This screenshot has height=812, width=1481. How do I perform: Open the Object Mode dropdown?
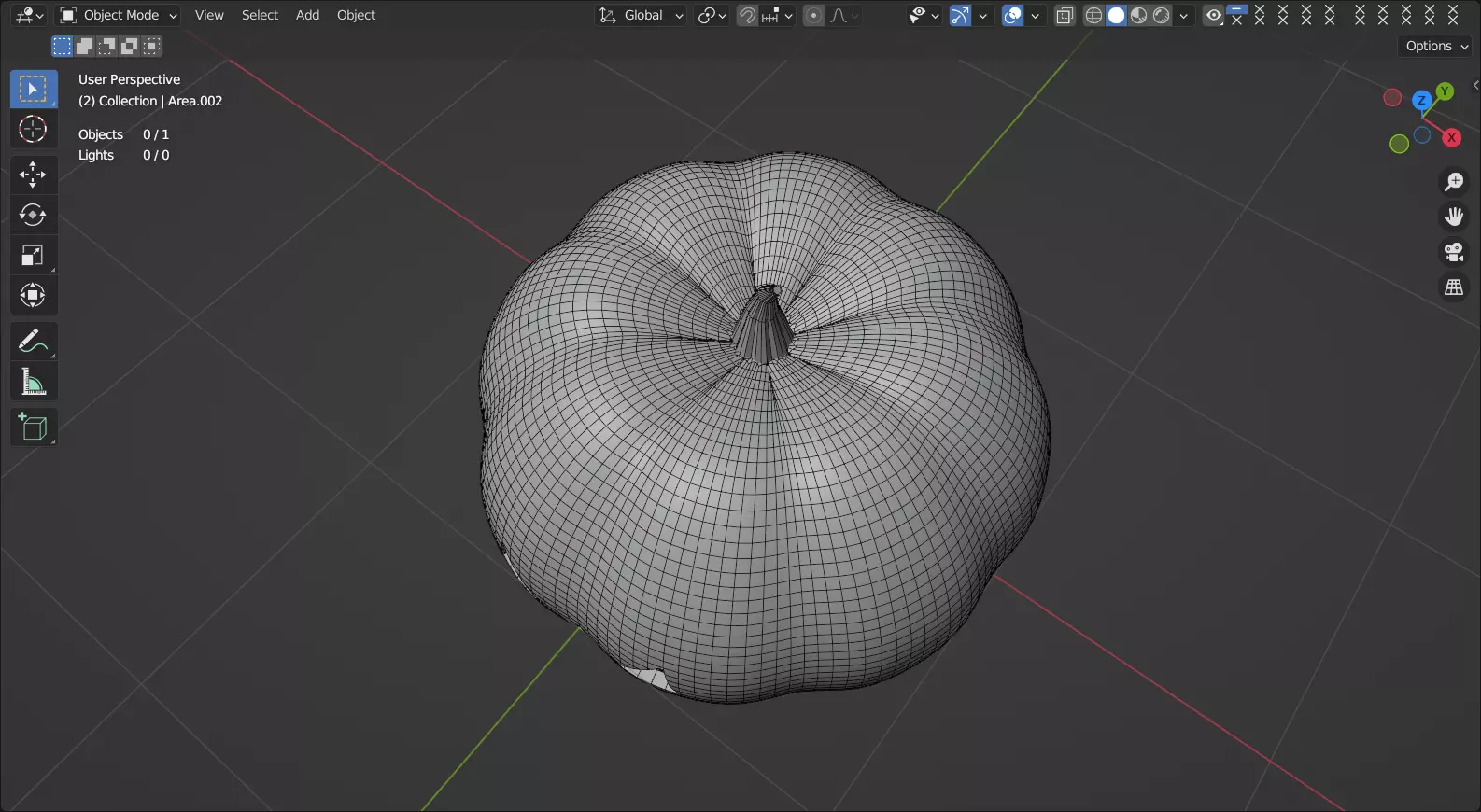tap(119, 15)
